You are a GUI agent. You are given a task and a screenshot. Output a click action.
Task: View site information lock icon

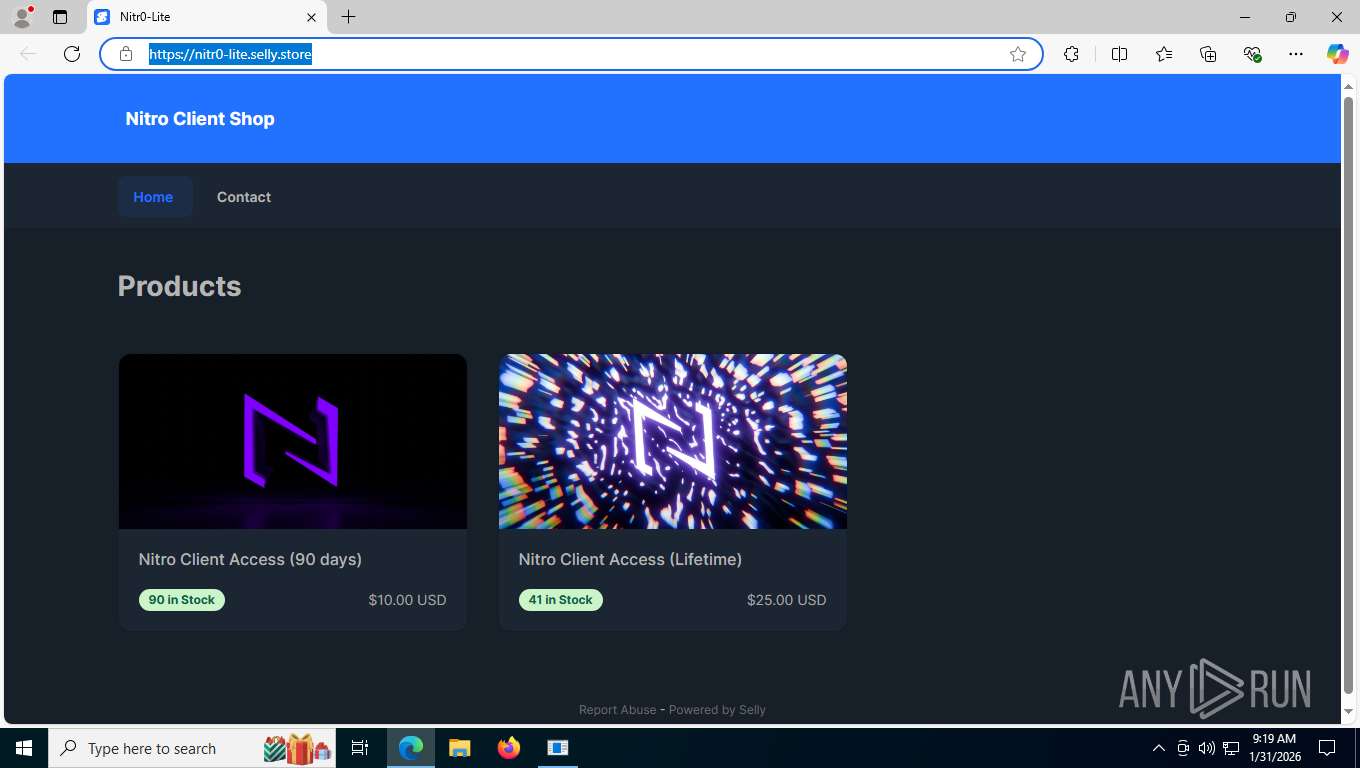(126, 54)
